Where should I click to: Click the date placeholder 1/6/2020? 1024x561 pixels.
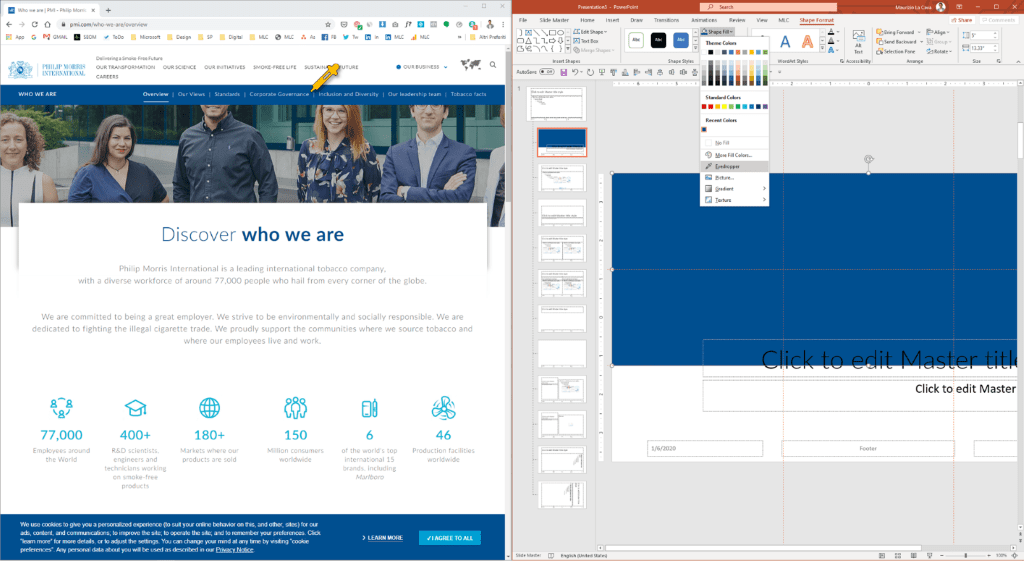click(705, 449)
